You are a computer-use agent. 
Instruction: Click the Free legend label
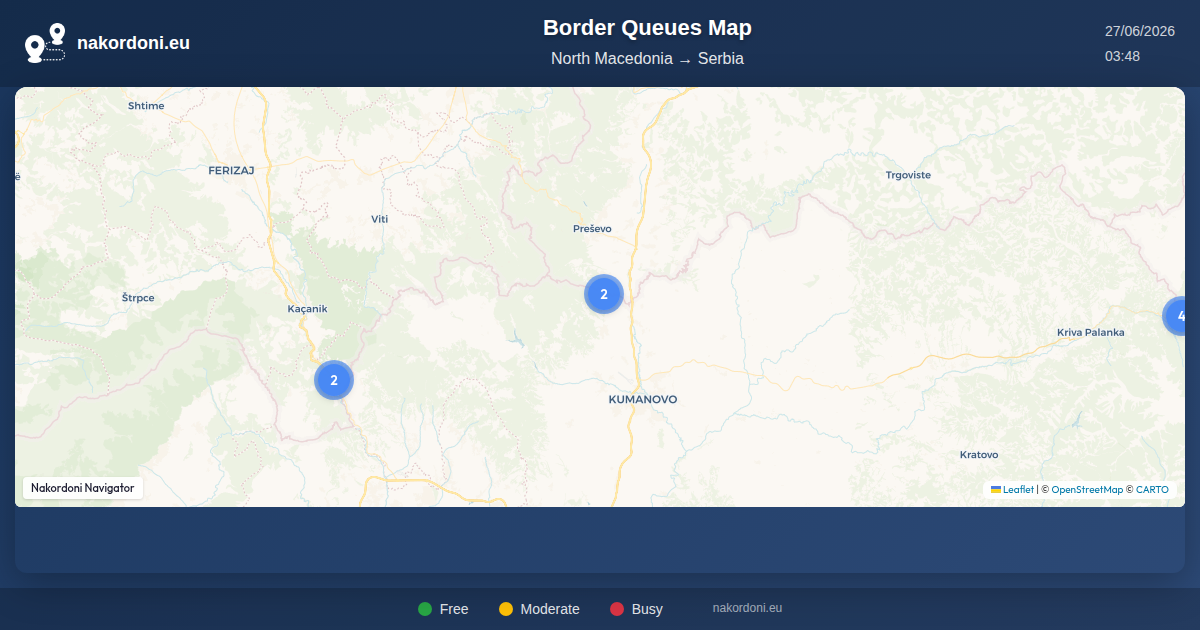454,609
